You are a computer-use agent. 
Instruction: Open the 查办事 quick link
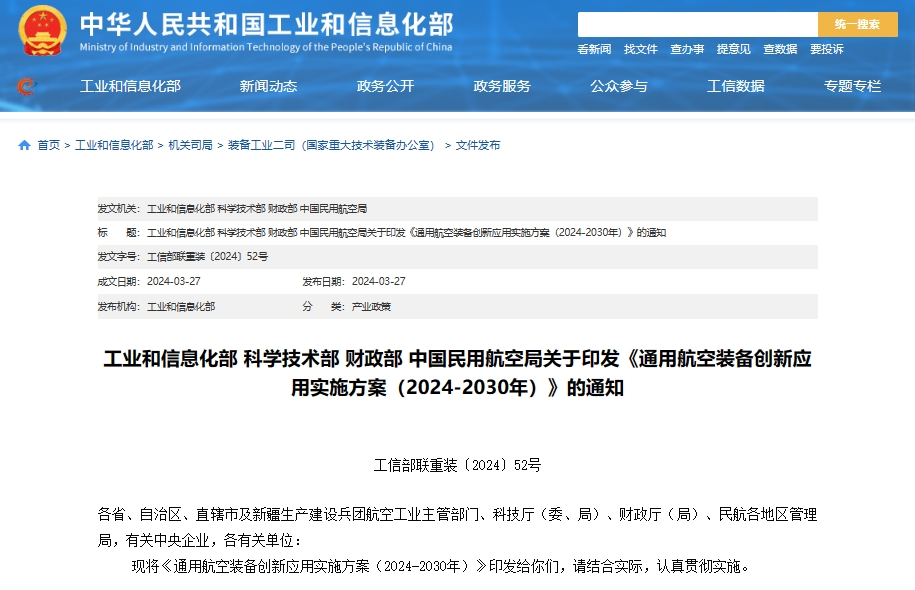tap(687, 49)
